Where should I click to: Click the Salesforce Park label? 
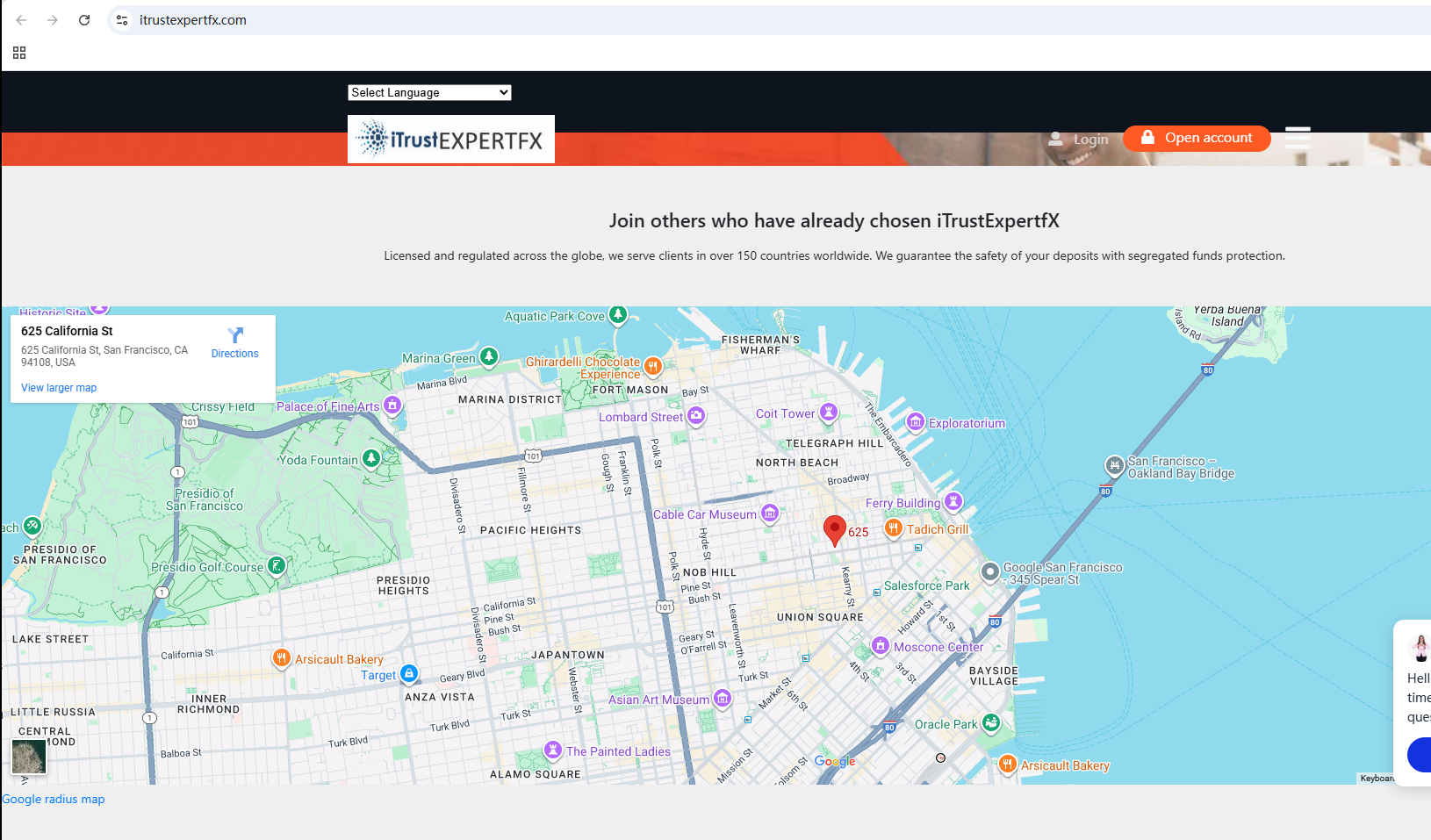tap(927, 585)
